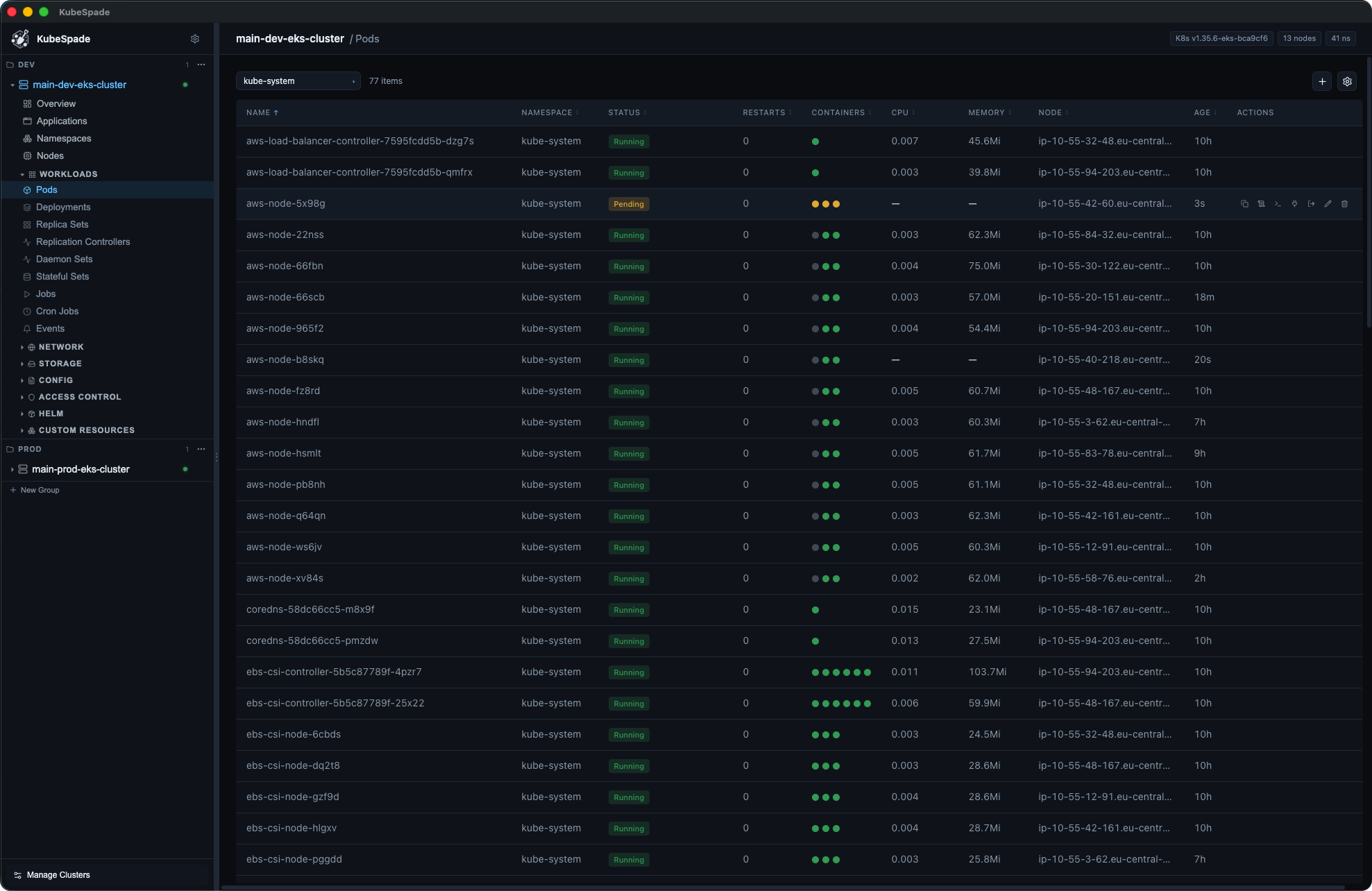The width and height of the screenshot is (1372, 891).
Task: Click the vertical scrollbar of pods table
Action: (1368, 191)
